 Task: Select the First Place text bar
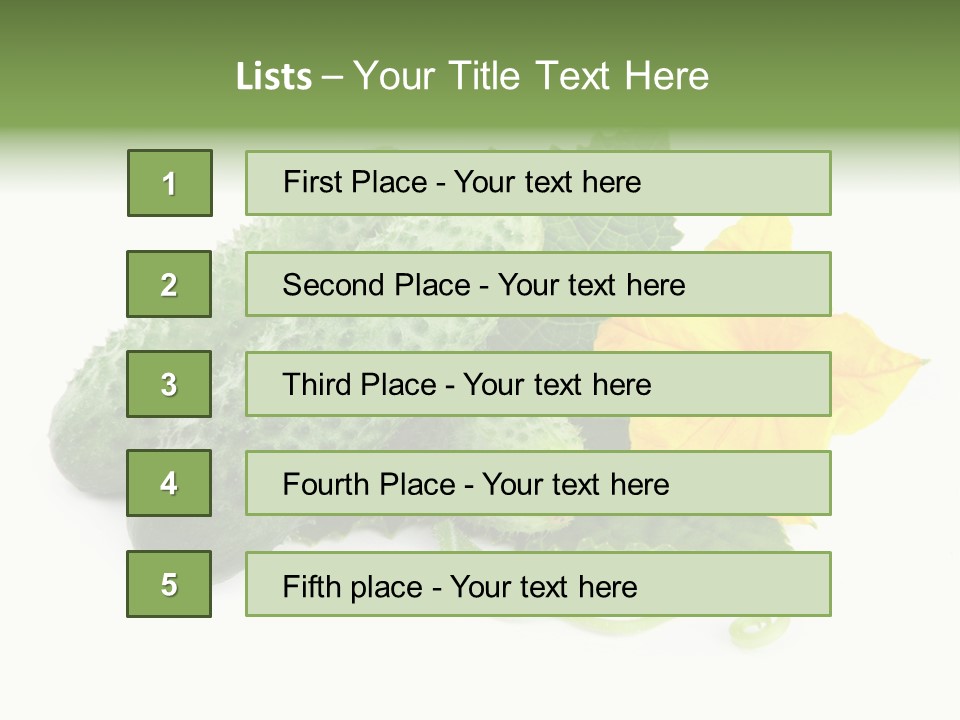pyautogui.click(x=538, y=183)
